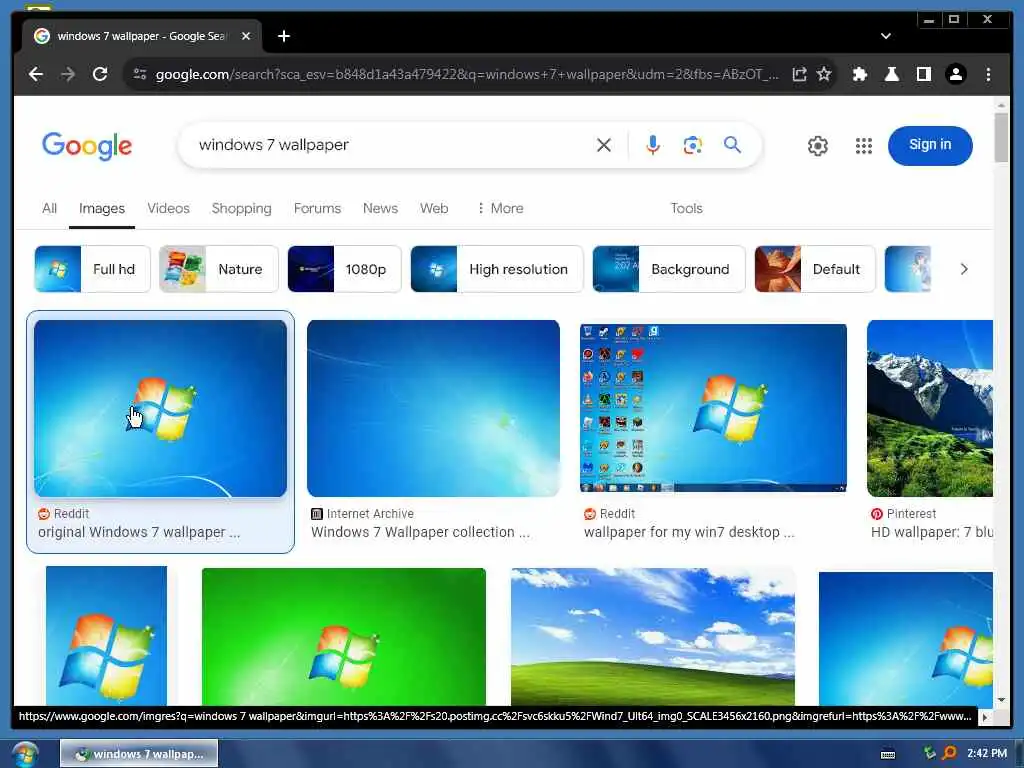Switch to the Videos tab

pyautogui.click(x=168, y=208)
